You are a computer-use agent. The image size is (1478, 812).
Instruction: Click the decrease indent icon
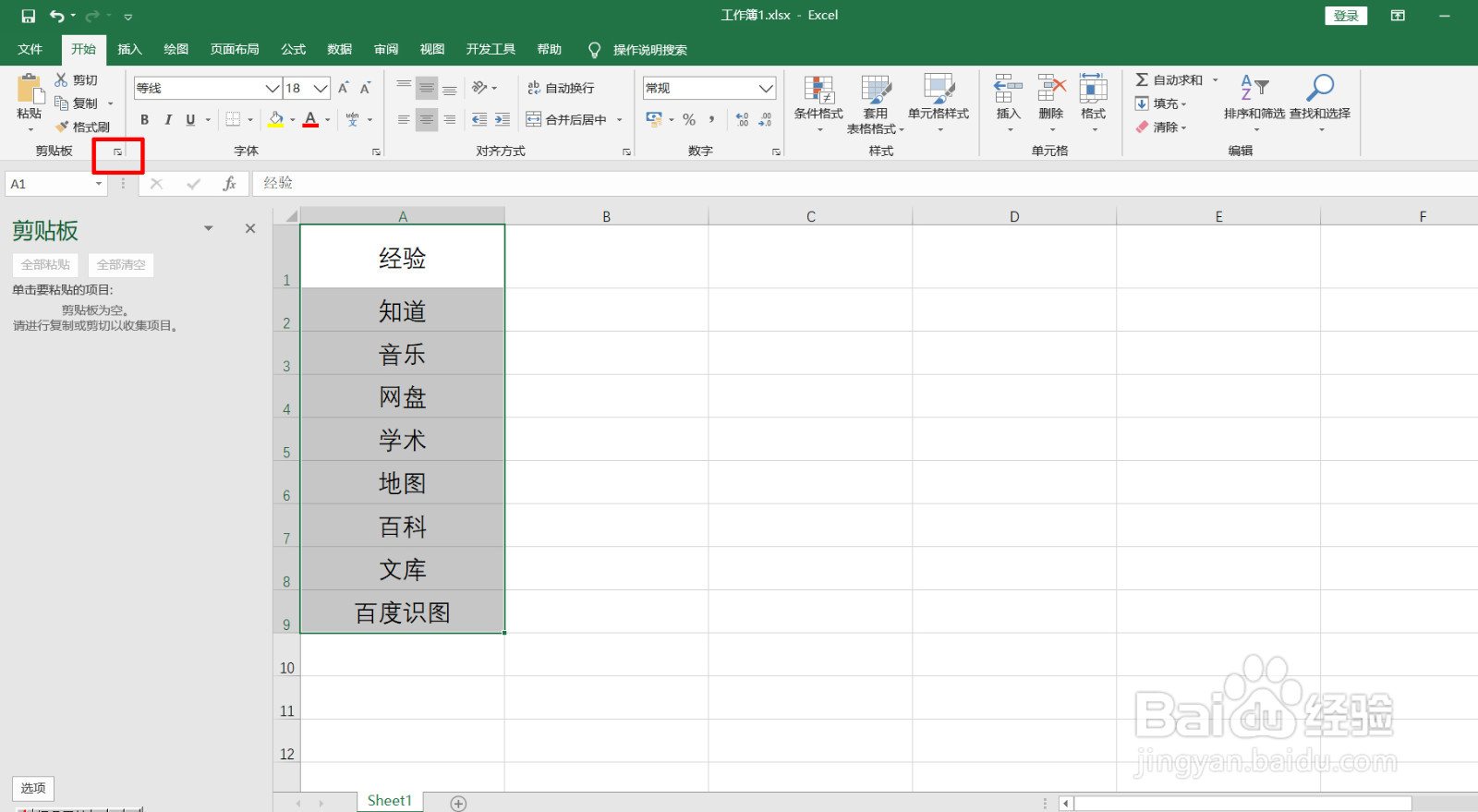[479, 119]
